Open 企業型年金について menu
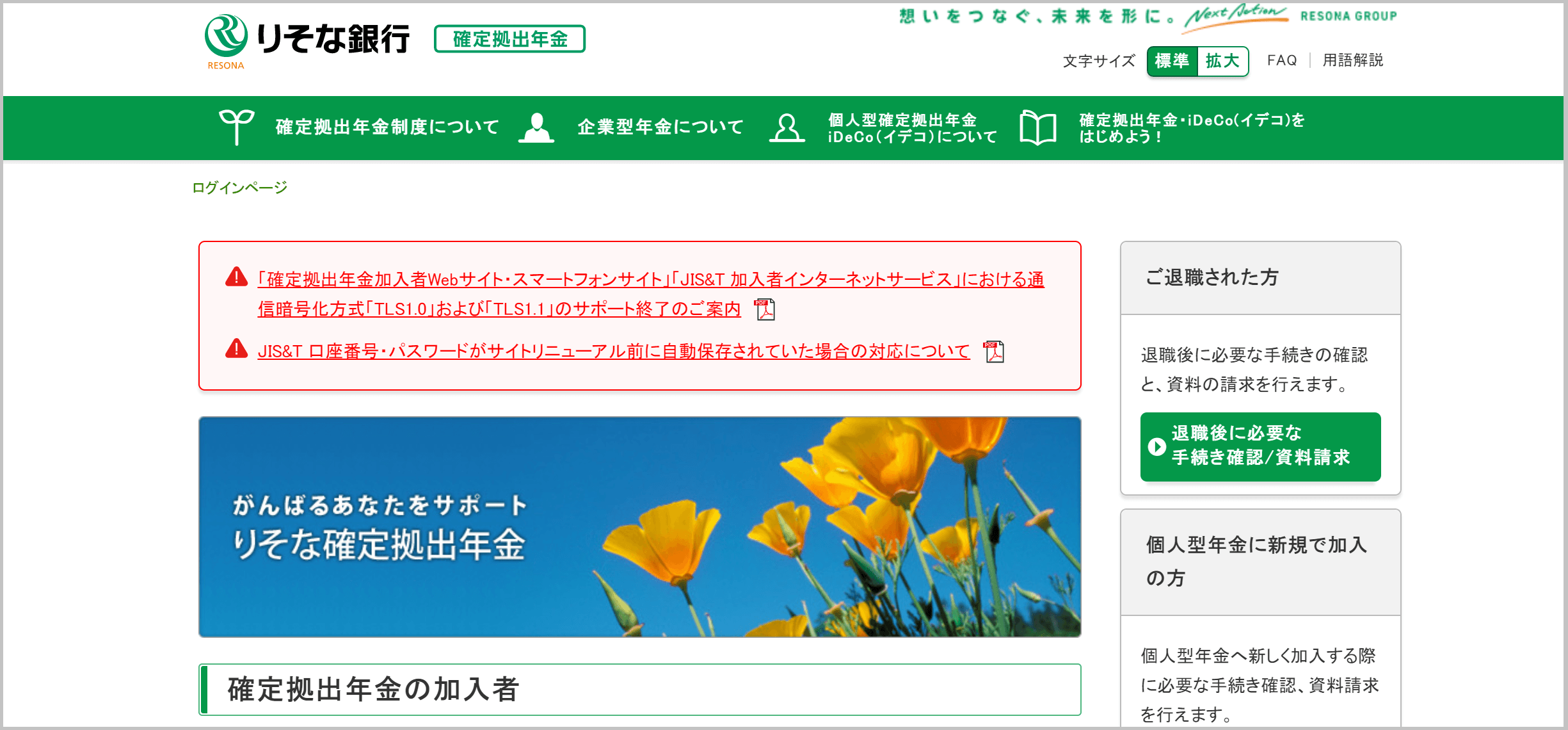The image size is (1568, 730). pos(660,127)
